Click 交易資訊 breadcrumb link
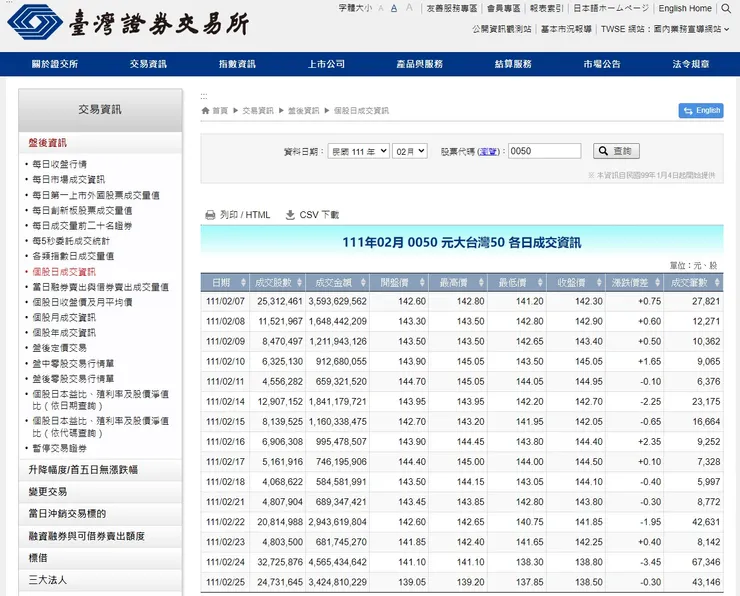 258,110
